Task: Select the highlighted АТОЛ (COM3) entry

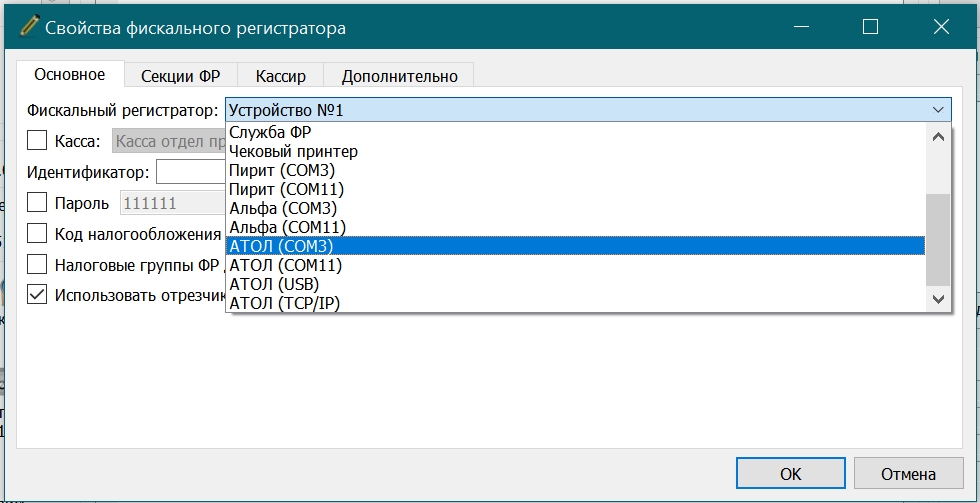Action: [x=575, y=246]
